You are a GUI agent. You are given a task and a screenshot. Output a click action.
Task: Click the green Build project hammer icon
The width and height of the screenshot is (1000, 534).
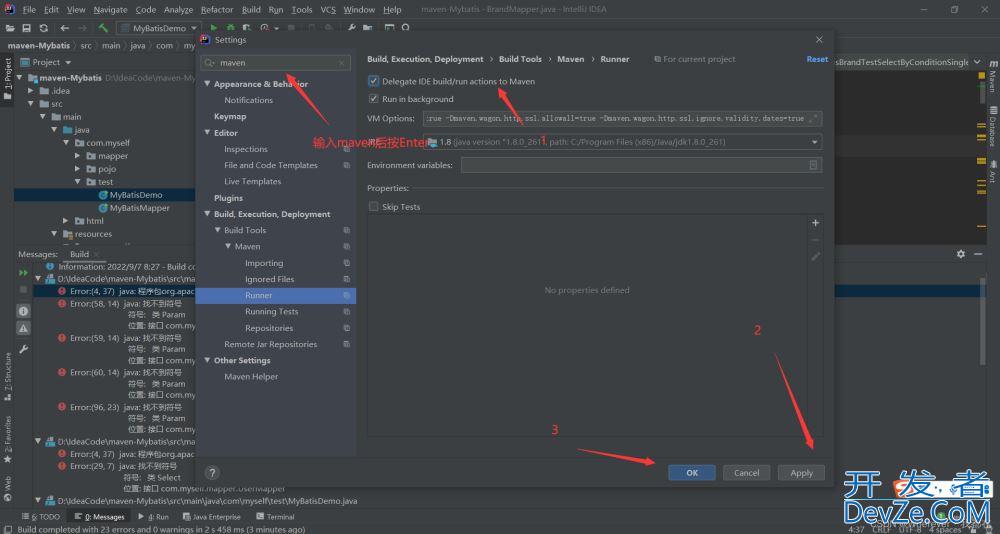[x=103, y=28]
